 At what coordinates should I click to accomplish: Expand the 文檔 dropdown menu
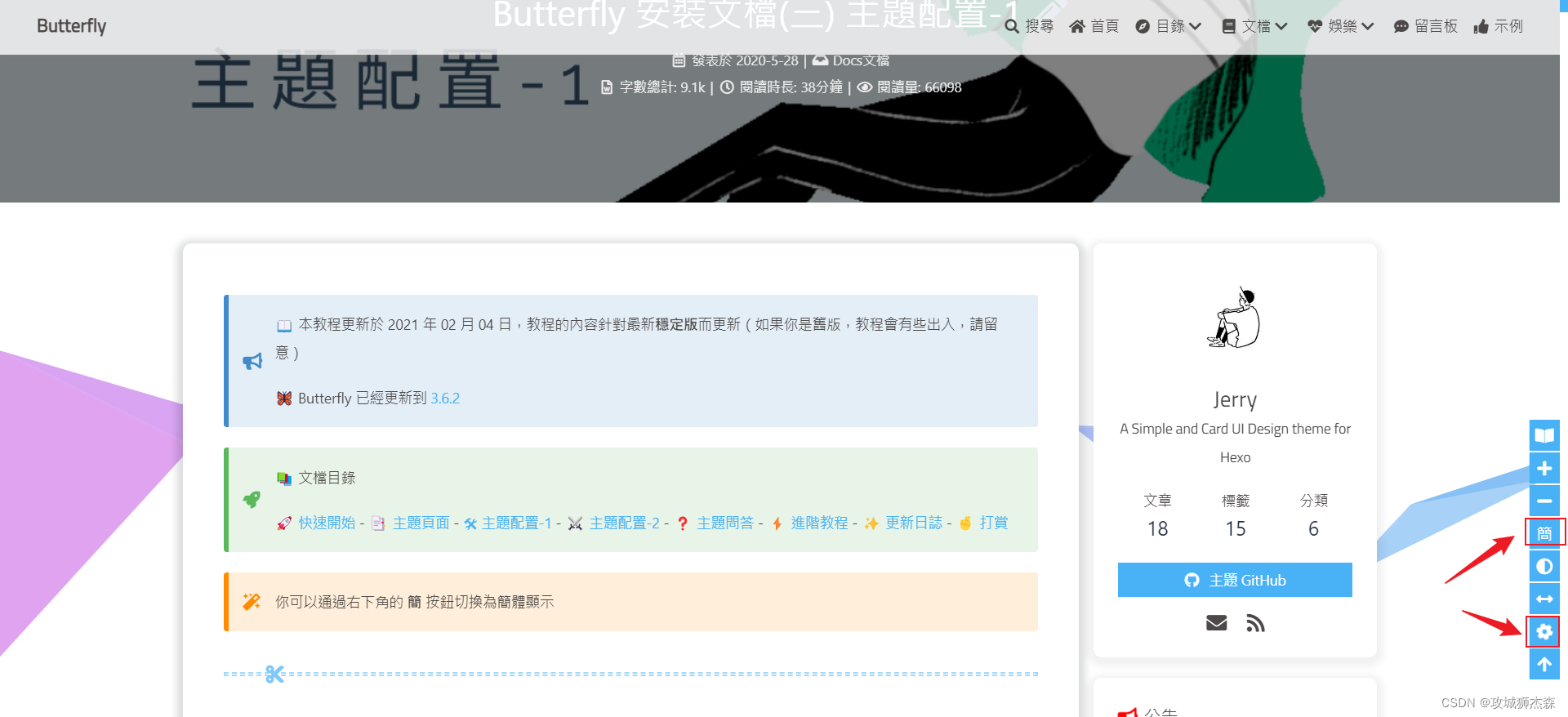(x=1255, y=26)
